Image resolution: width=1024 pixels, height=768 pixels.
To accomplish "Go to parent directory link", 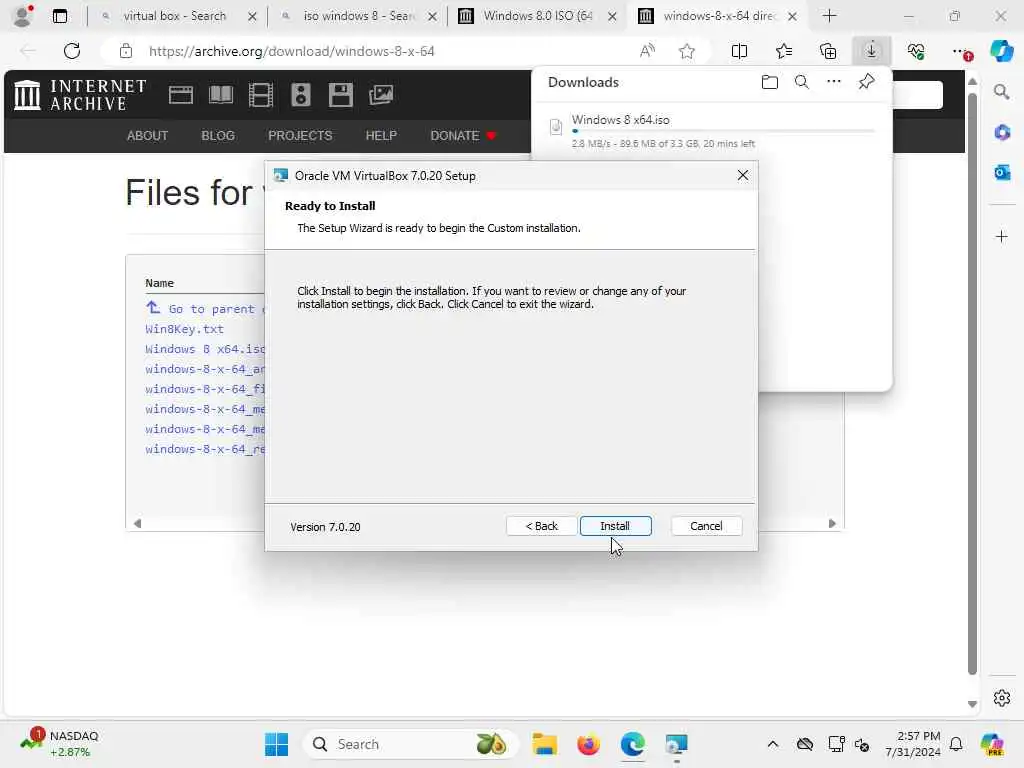I will click(x=205, y=308).
